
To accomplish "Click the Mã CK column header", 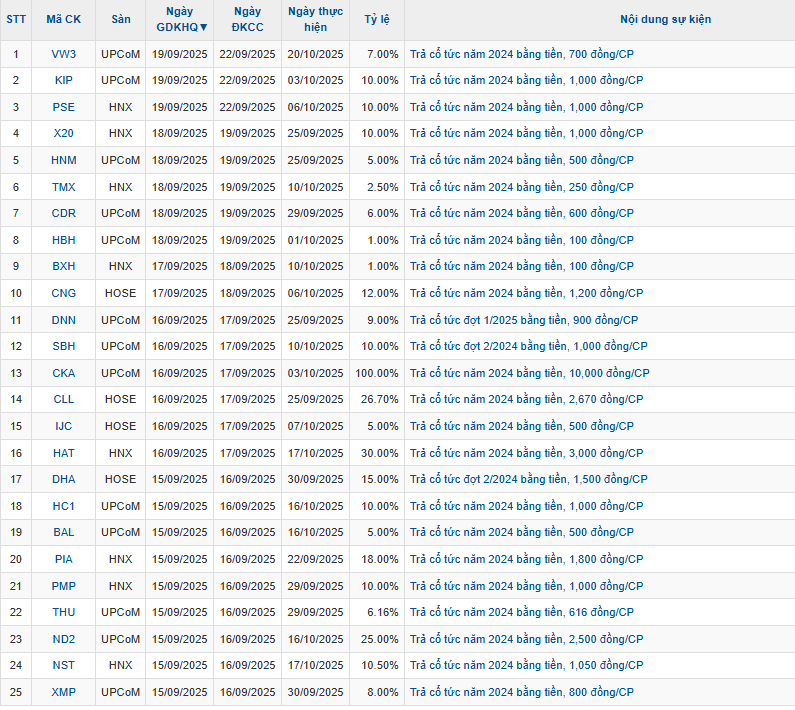I will [64, 19].
